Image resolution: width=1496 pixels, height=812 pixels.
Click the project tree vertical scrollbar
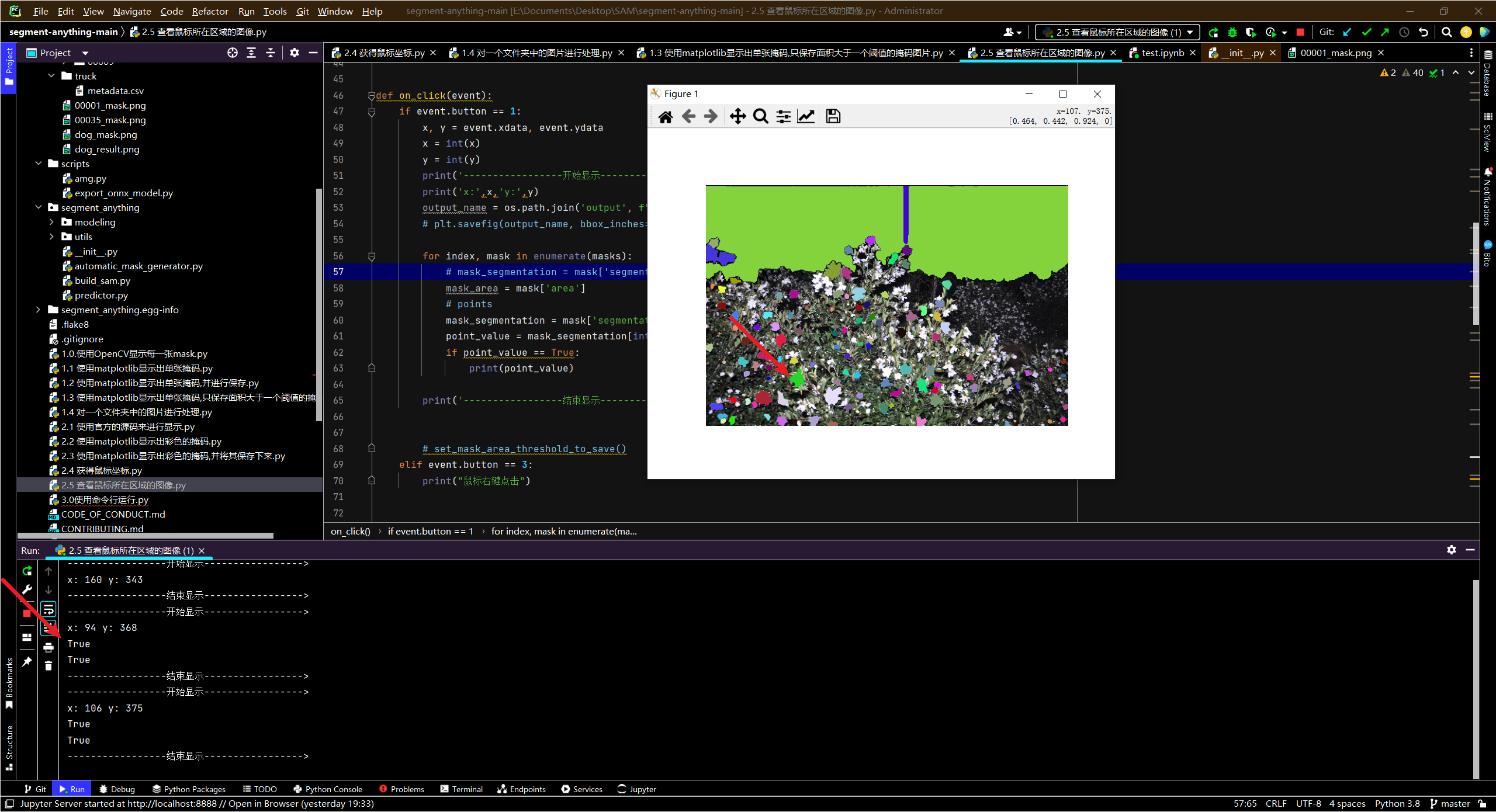pyautogui.click(x=318, y=304)
